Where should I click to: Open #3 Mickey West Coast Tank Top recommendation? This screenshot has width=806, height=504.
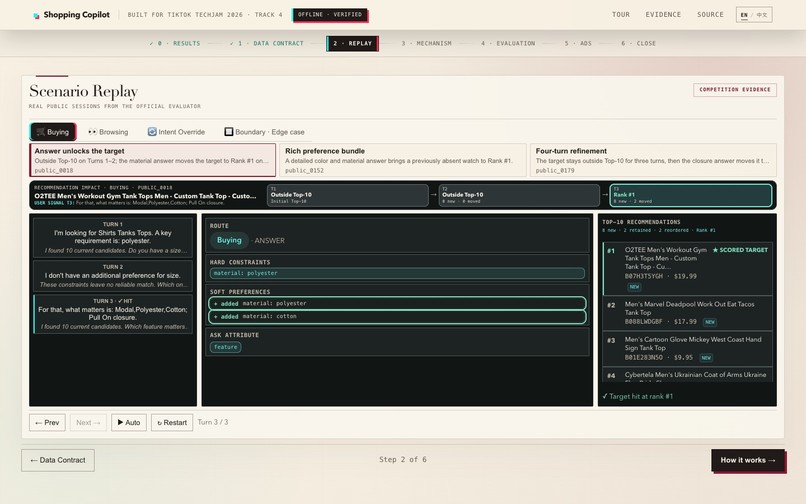tap(687, 348)
